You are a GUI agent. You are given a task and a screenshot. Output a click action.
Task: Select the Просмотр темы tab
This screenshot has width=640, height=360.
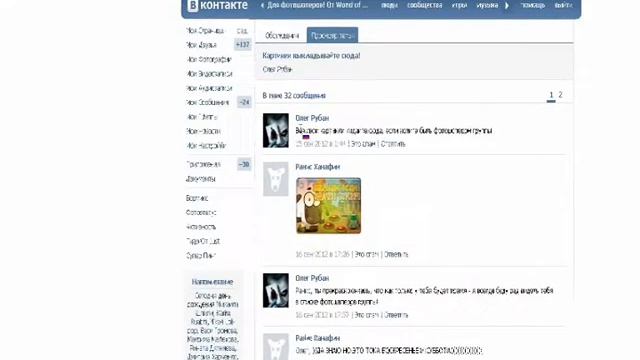click(332, 36)
